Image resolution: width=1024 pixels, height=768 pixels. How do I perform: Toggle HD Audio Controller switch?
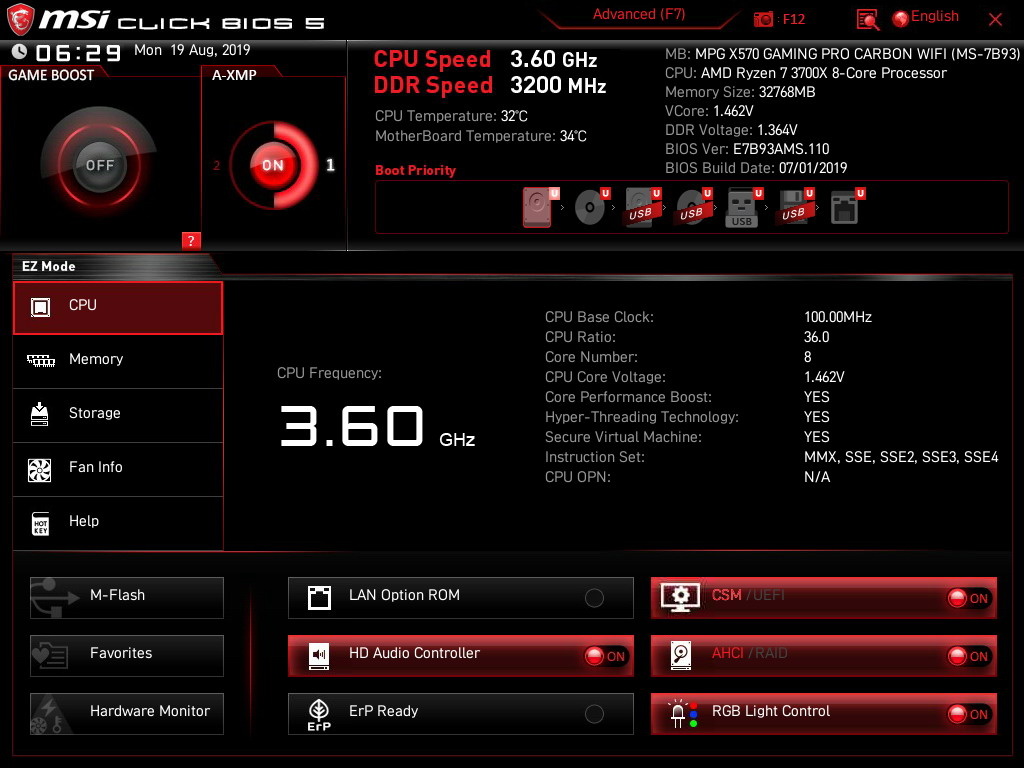point(605,656)
